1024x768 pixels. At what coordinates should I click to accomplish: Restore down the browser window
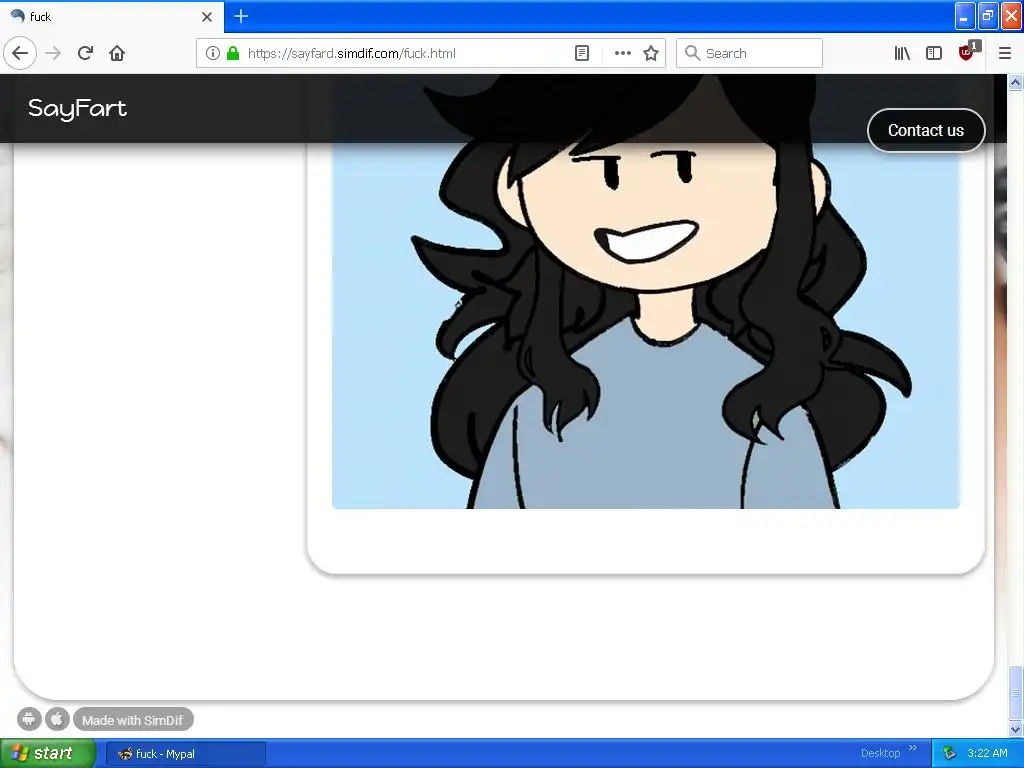tap(987, 16)
